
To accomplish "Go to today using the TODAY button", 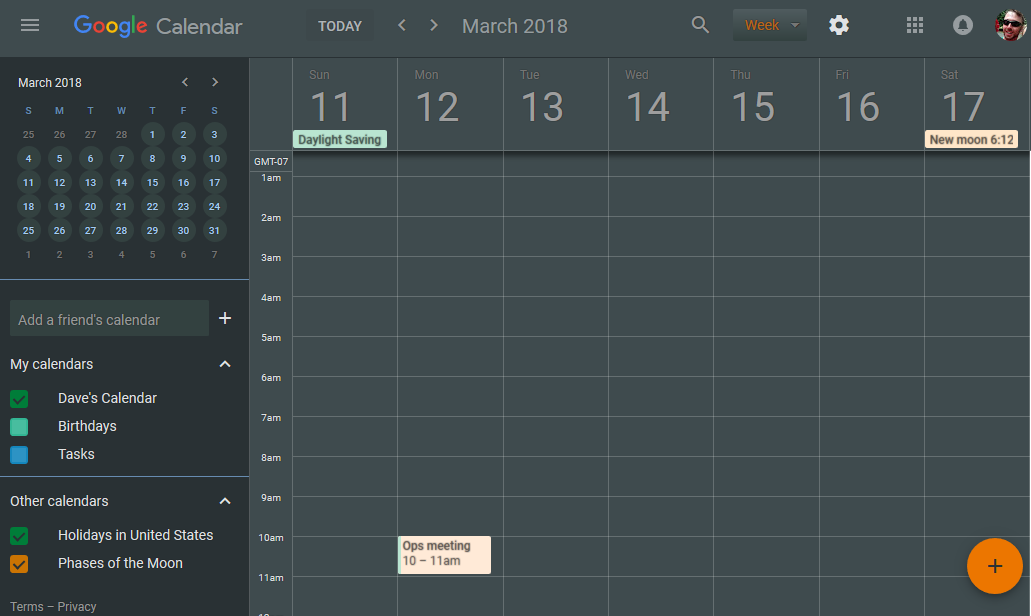I will pos(340,25).
